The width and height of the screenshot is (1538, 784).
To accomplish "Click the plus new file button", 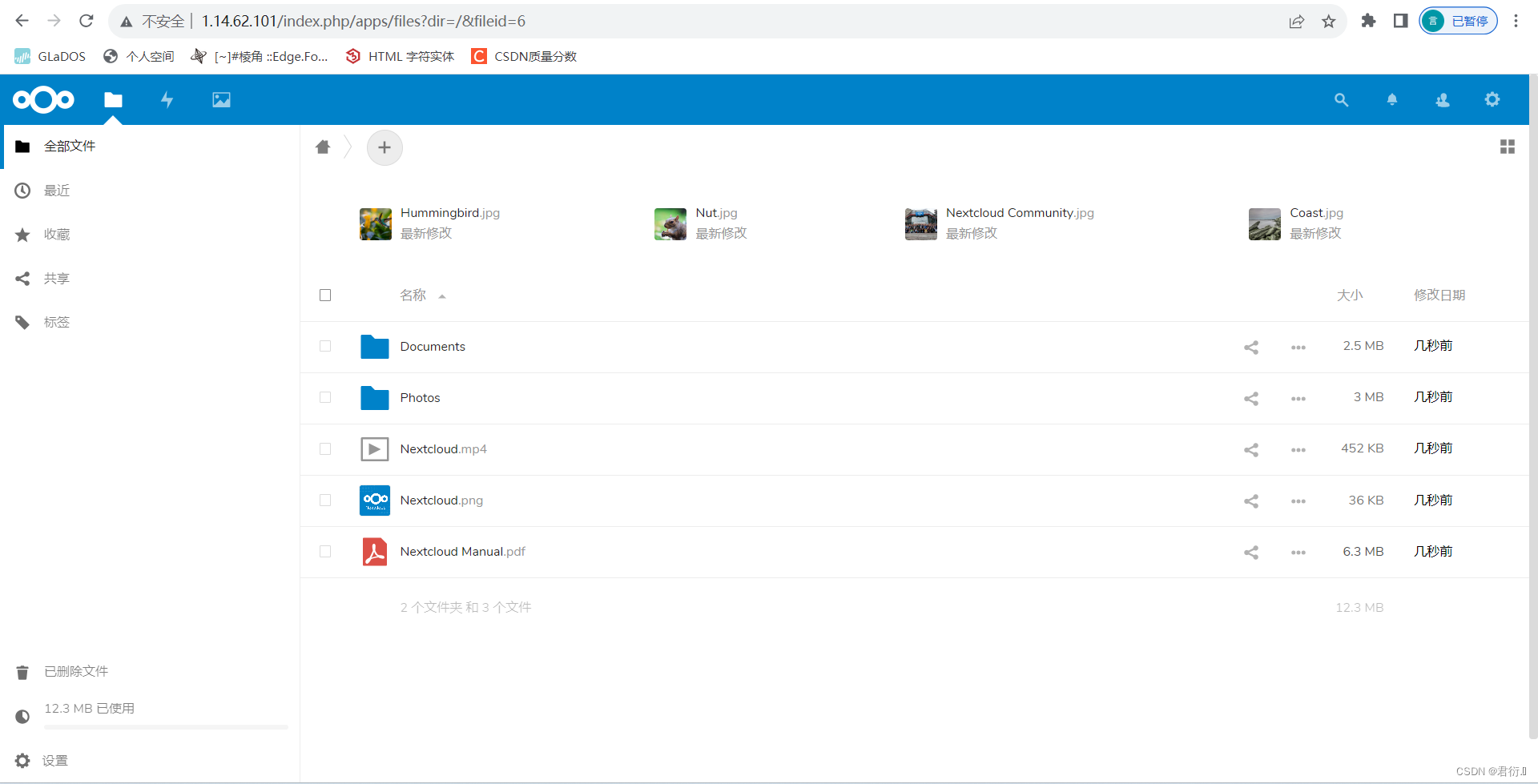I will click(x=384, y=147).
